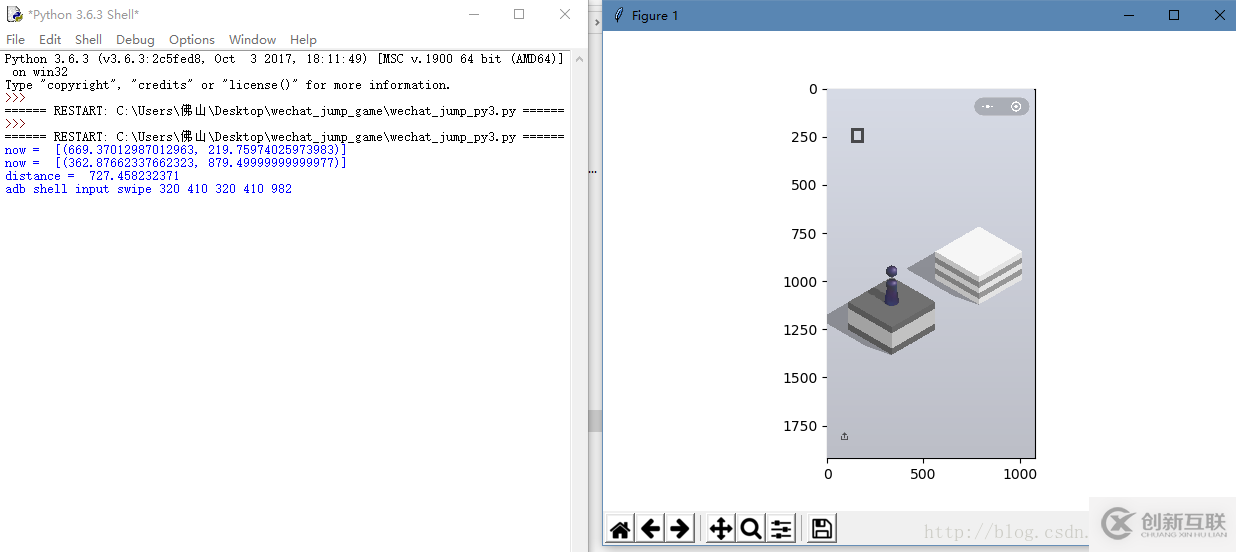The image size is (1236, 552).
Task: Minimize the Python Shell window
Action: pos(475,14)
